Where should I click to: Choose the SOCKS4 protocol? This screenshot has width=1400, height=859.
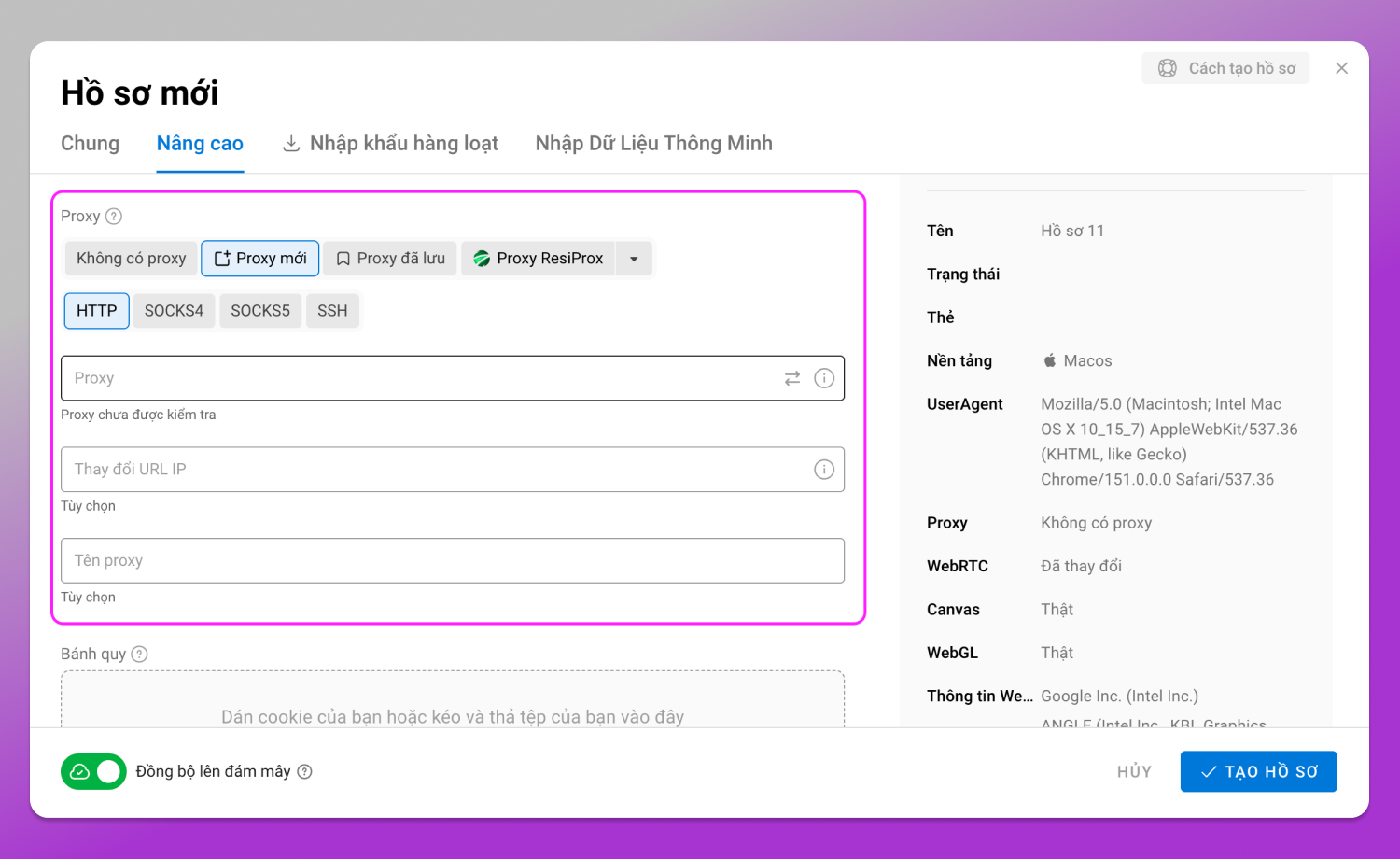(x=174, y=311)
